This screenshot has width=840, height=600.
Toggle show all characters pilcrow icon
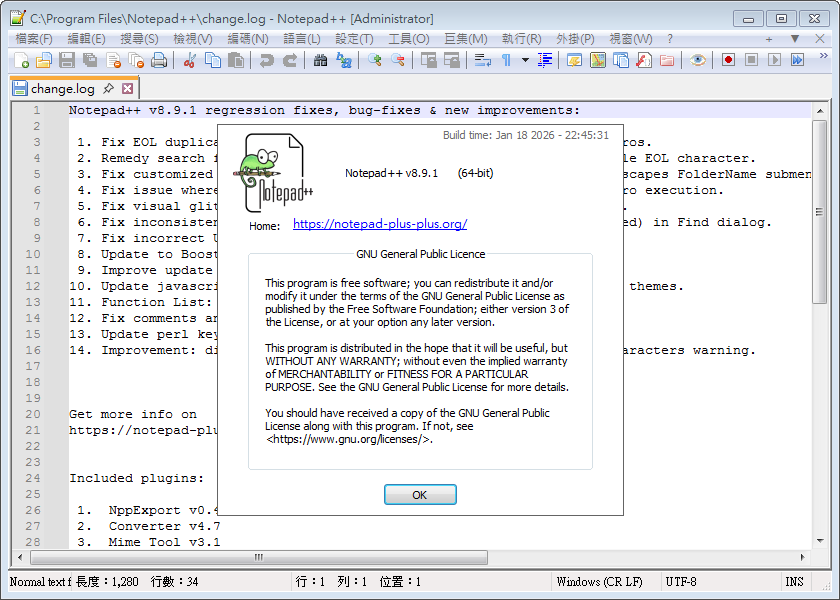[506, 60]
